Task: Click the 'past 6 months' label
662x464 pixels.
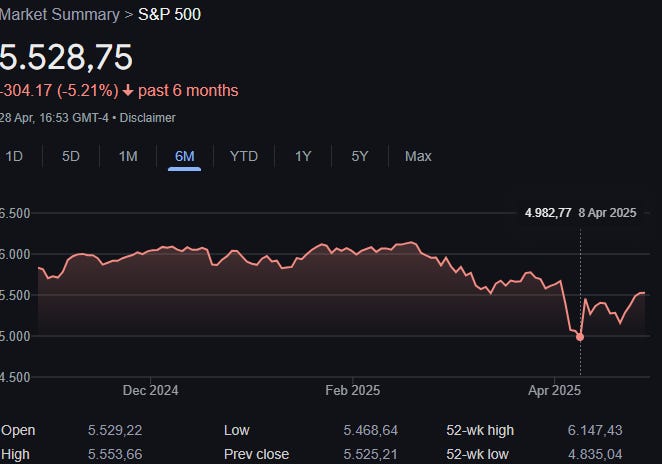Action: 188,90
